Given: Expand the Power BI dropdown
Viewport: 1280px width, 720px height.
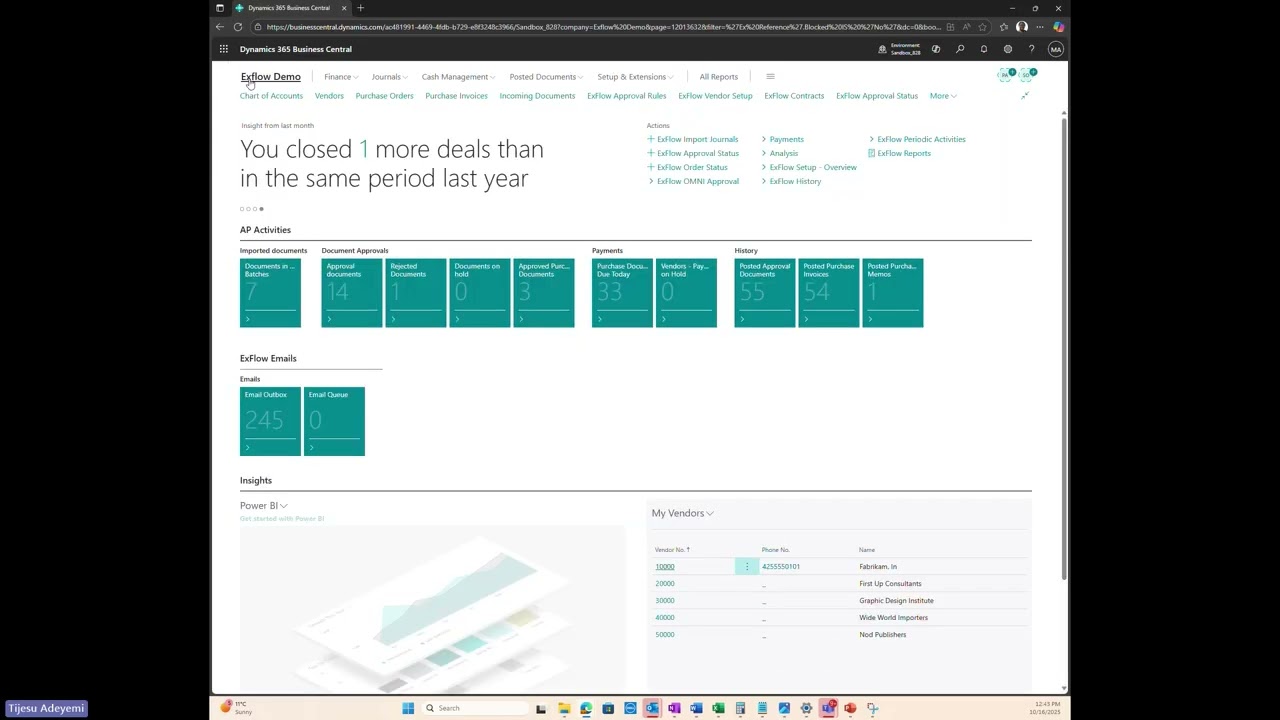Looking at the screenshot, I should [x=263, y=506].
